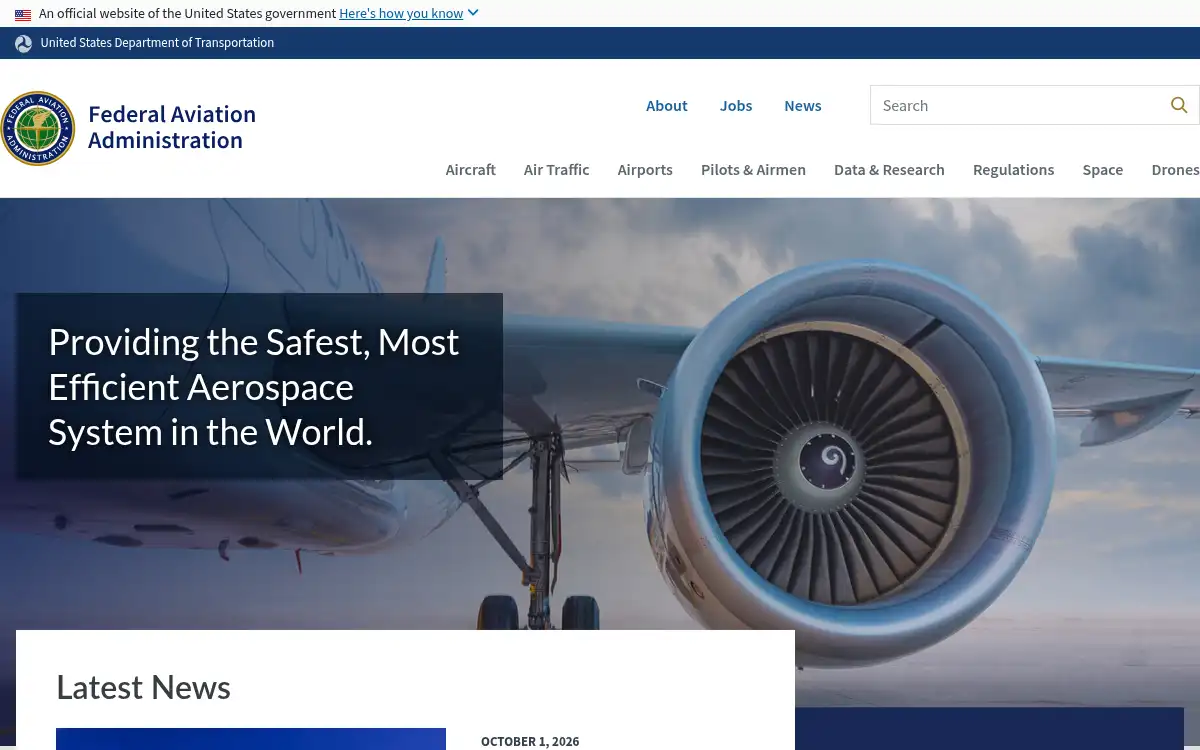Open the Regulations menu
The image size is (1200, 750).
click(1013, 170)
